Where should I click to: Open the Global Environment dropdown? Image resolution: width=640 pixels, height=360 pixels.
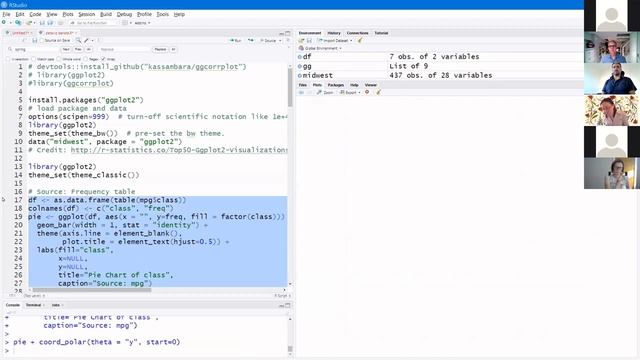point(320,48)
